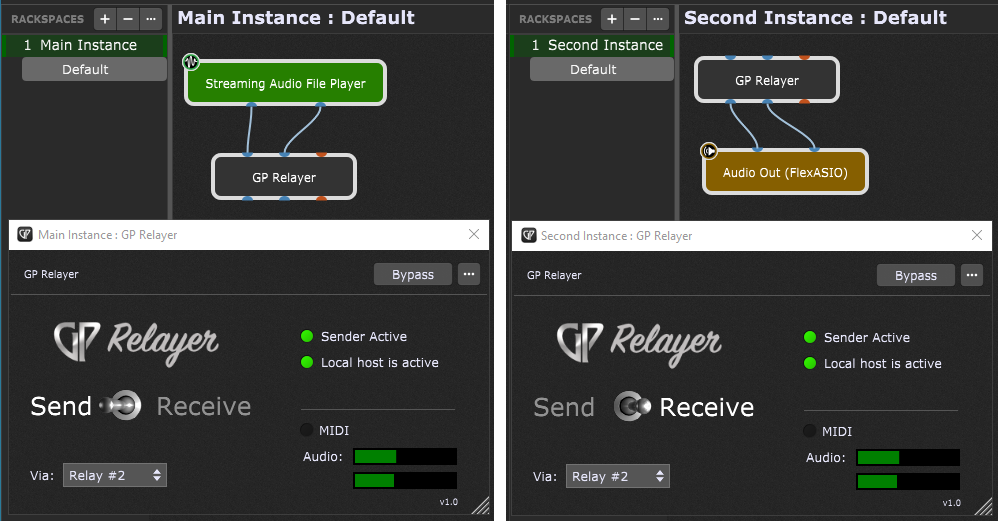Bypass the Second Instance GP Relayer
Image resolution: width=998 pixels, height=521 pixels.
pyautogui.click(x=915, y=275)
